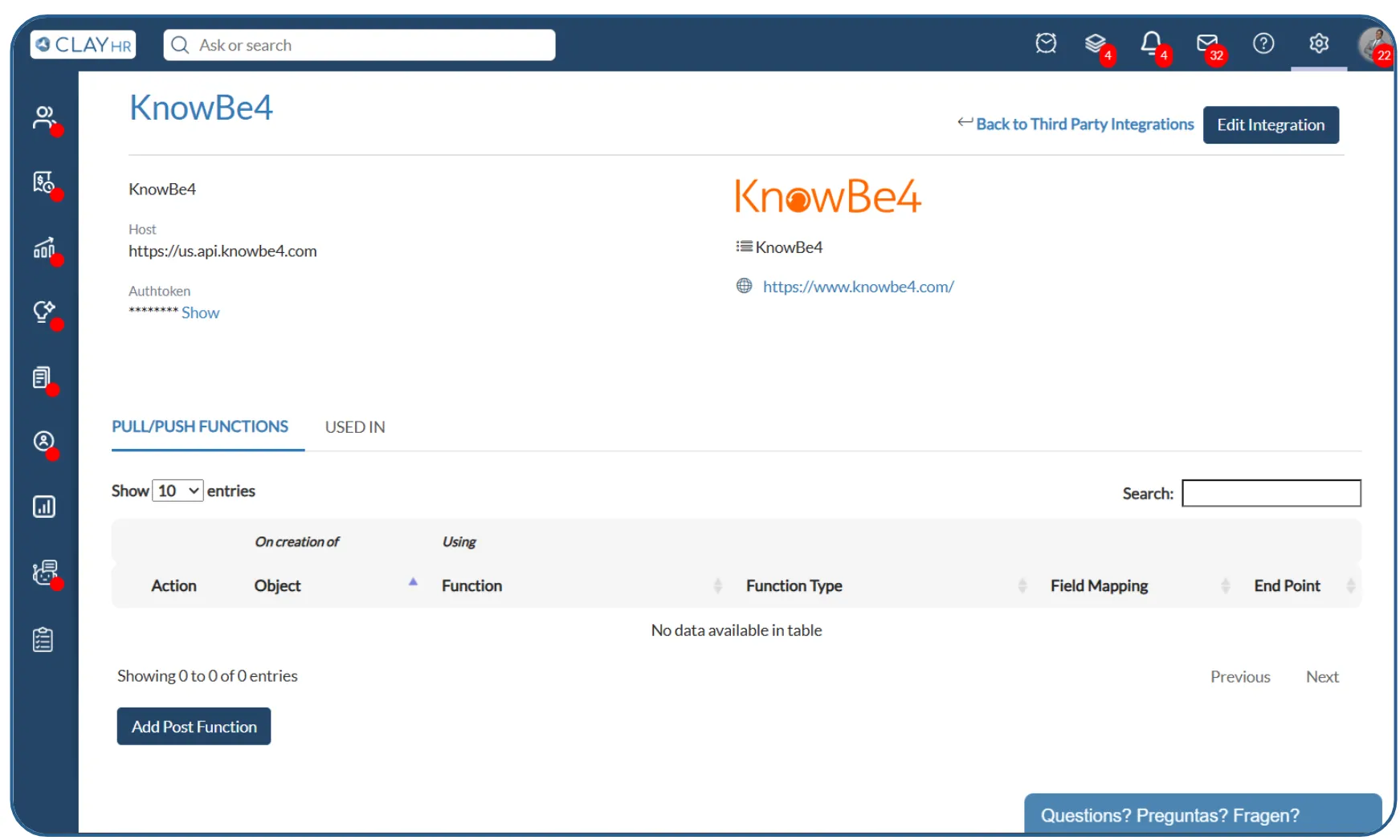Image resolution: width=1400 pixels, height=840 pixels.
Task: Show the hidden Authtoken
Action: tap(200, 312)
